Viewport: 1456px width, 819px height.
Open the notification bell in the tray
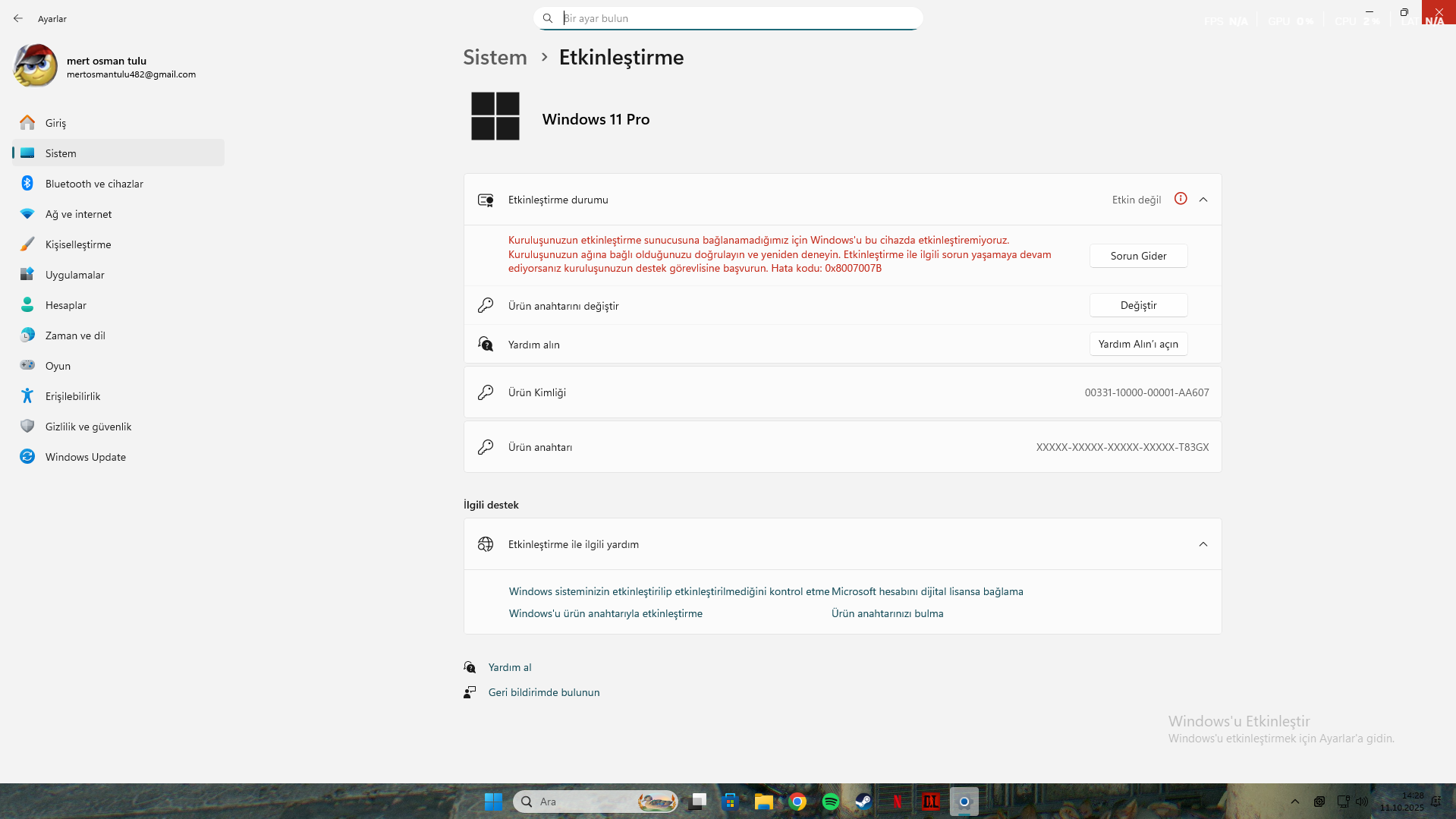[x=1436, y=802]
